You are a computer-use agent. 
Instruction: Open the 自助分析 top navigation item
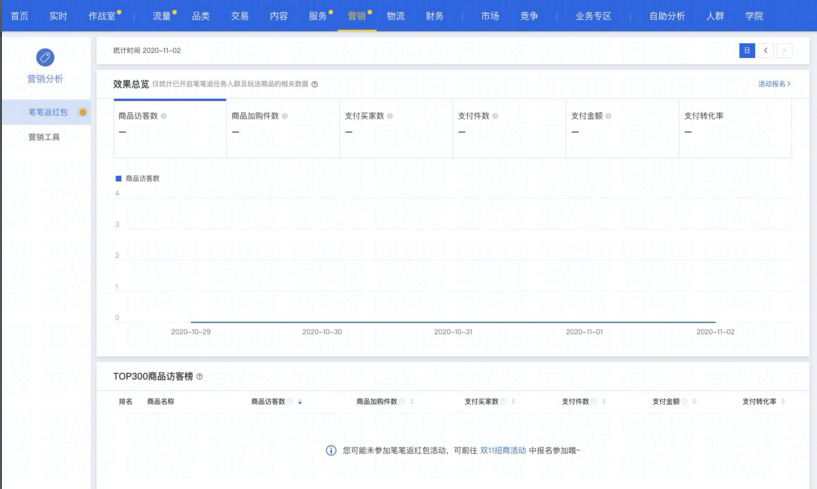pos(667,16)
